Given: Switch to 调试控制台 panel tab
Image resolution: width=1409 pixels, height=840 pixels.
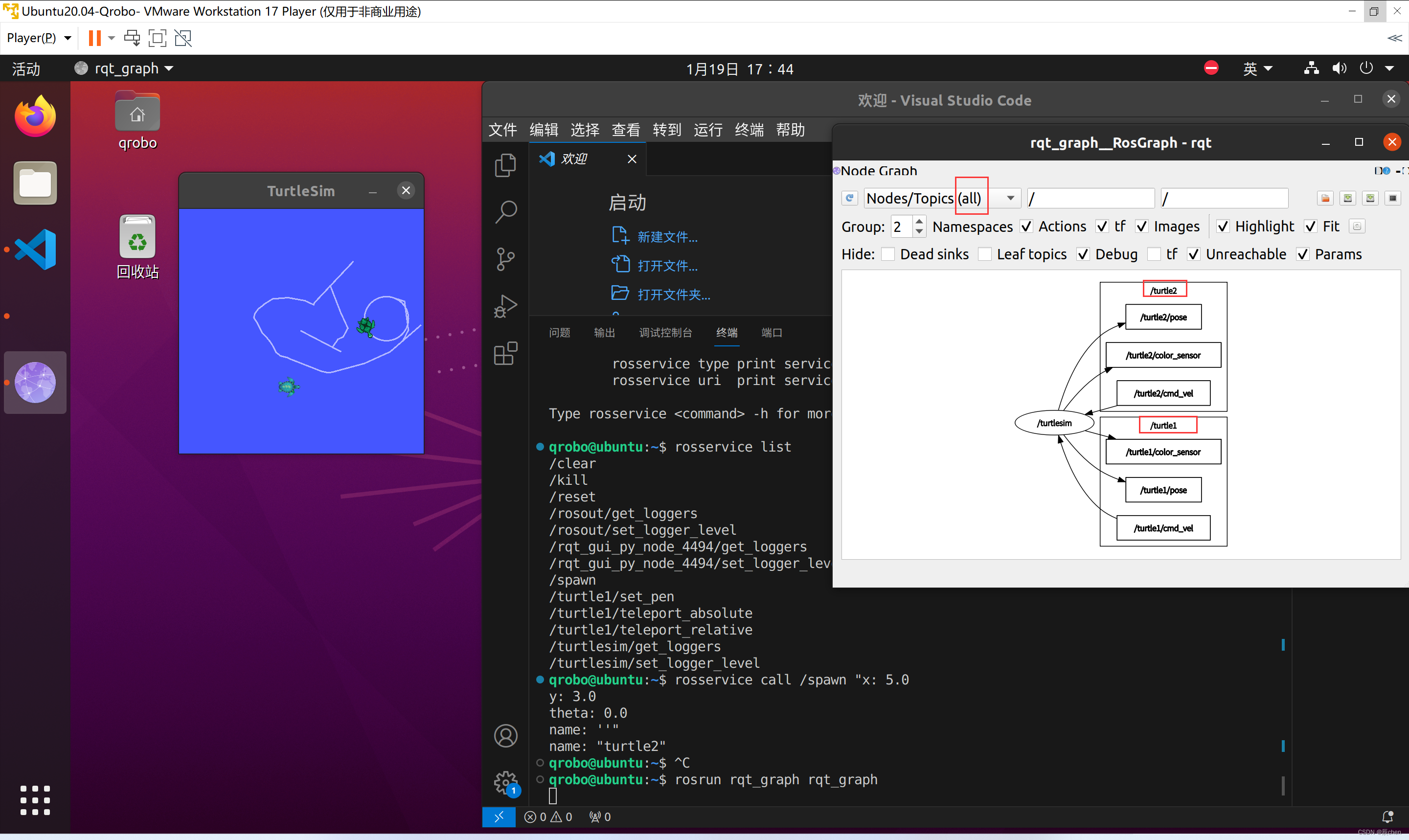Looking at the screenshot, I should [665, 333].
